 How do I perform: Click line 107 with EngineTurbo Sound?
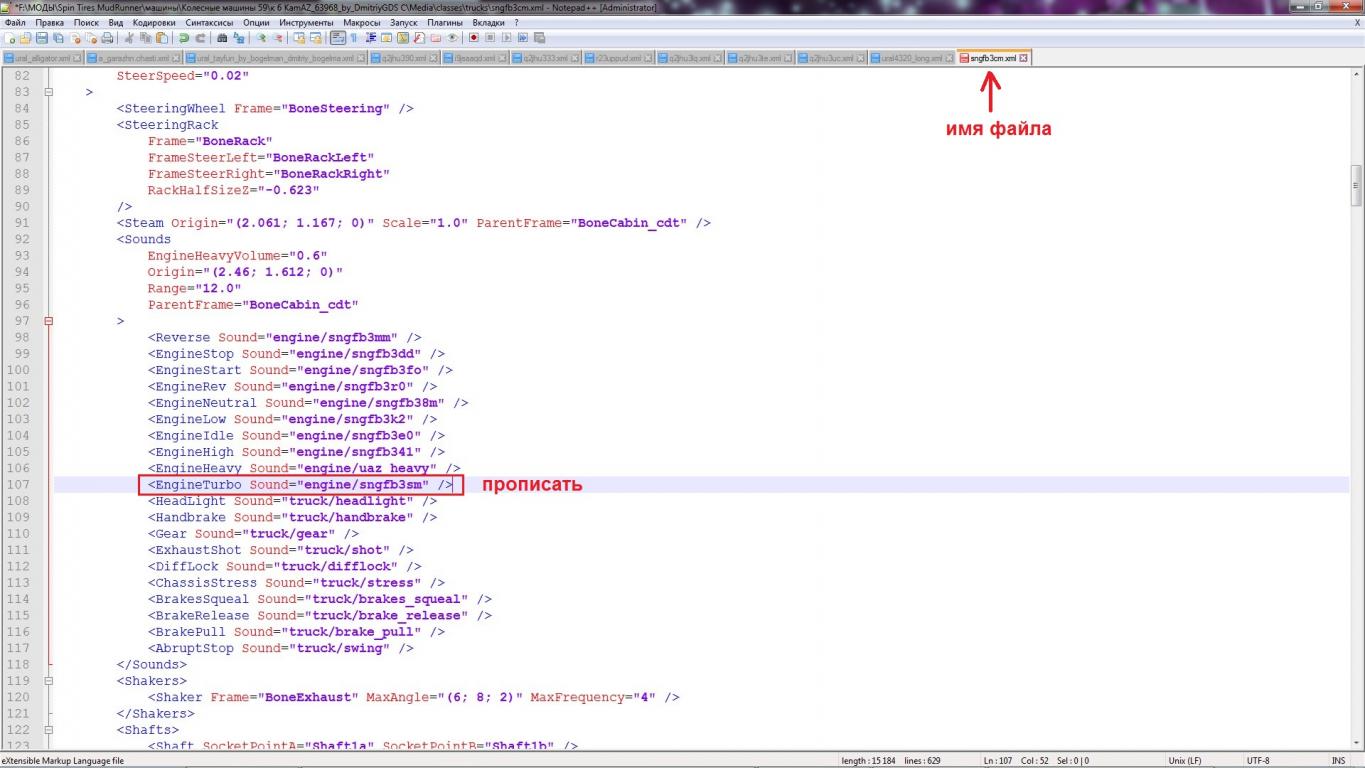pos(300,485)
